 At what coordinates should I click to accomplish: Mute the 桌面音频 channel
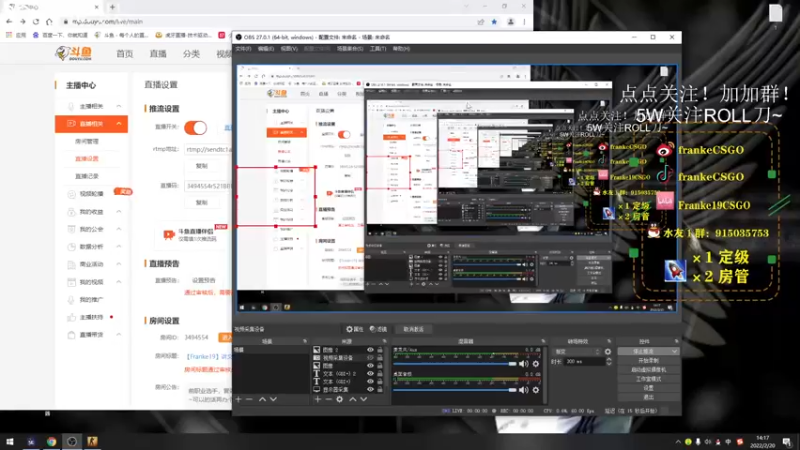click(x=523, y=390)
